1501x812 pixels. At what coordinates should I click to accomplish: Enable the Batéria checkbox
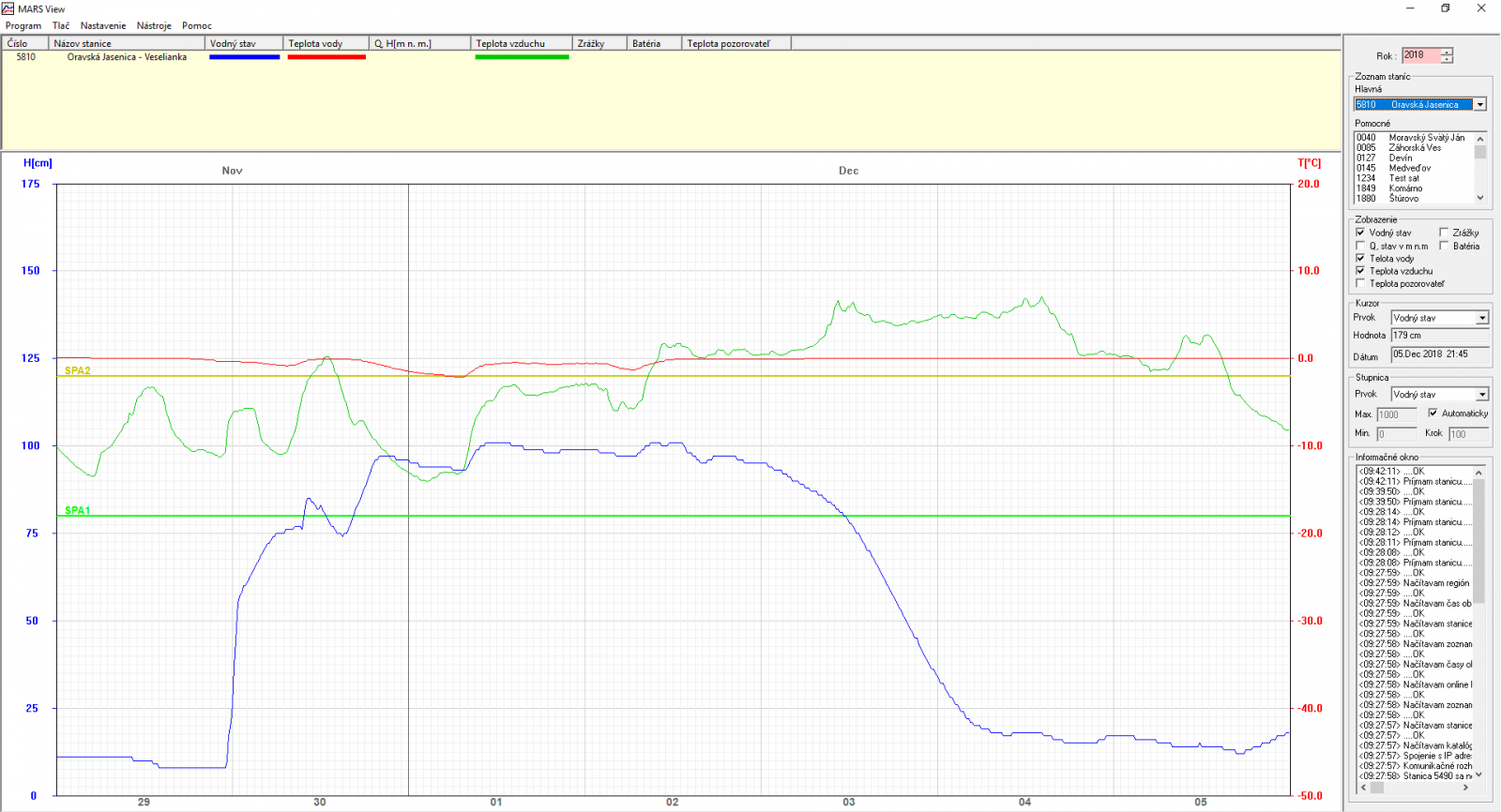point(1444,246)
